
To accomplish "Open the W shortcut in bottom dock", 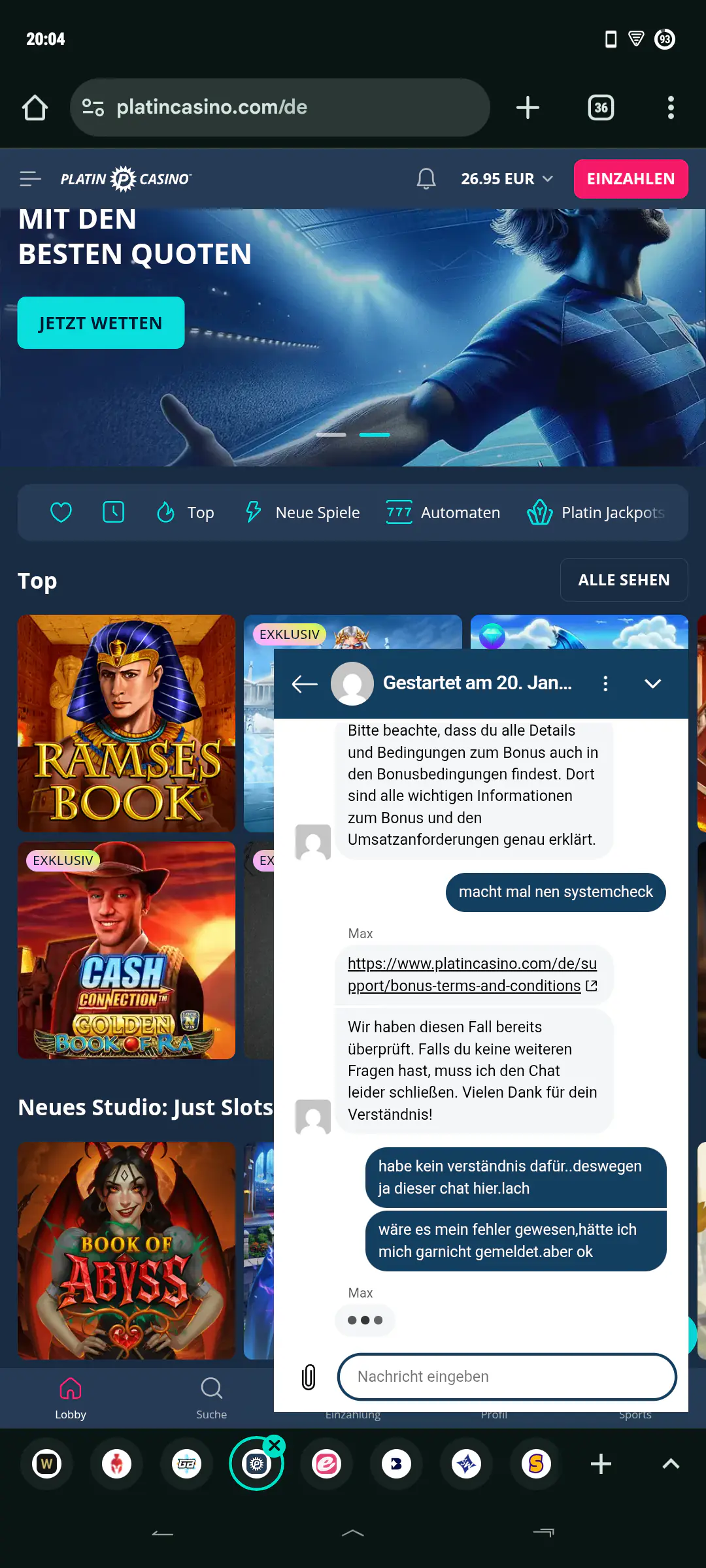I will (47, 1464).
